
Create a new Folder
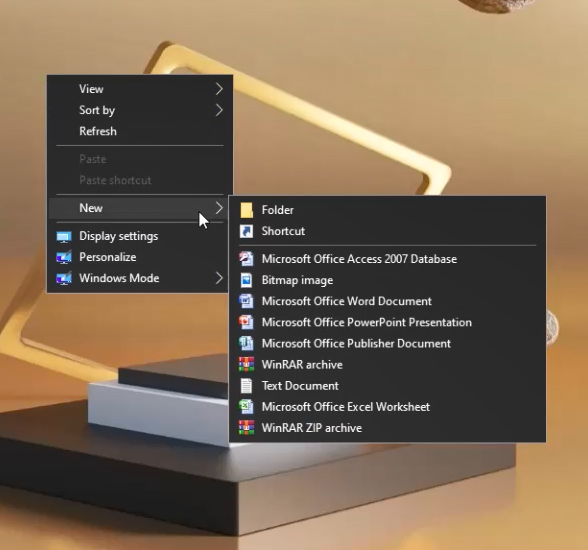pyautogui.click(x=387, y=210)
